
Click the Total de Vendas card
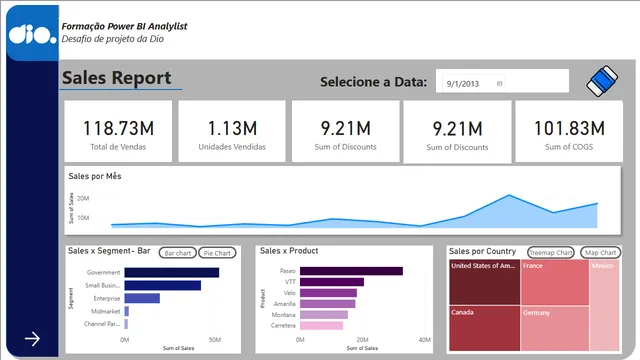tap(118, 131)
